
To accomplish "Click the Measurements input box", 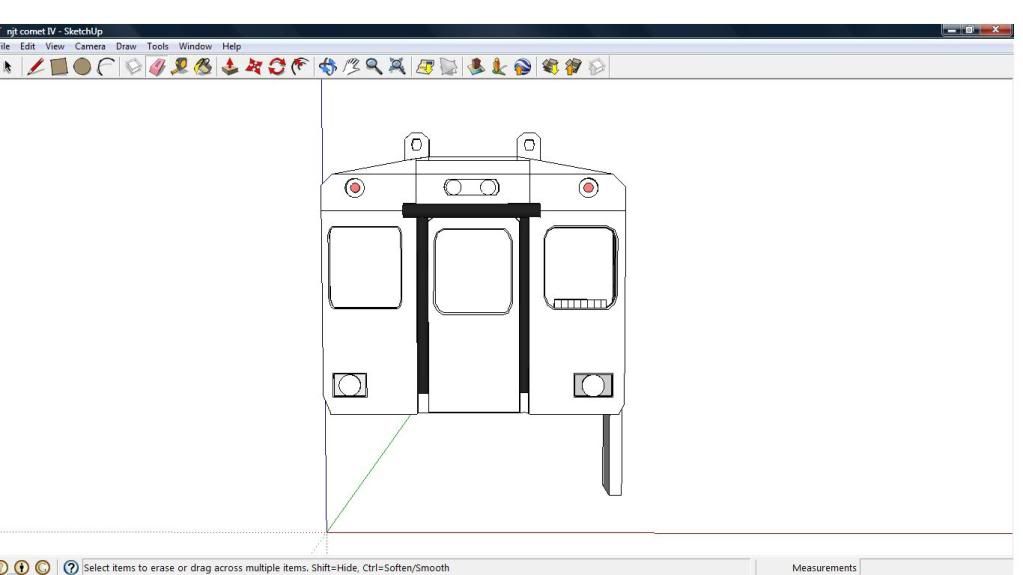I will [940, 567].
